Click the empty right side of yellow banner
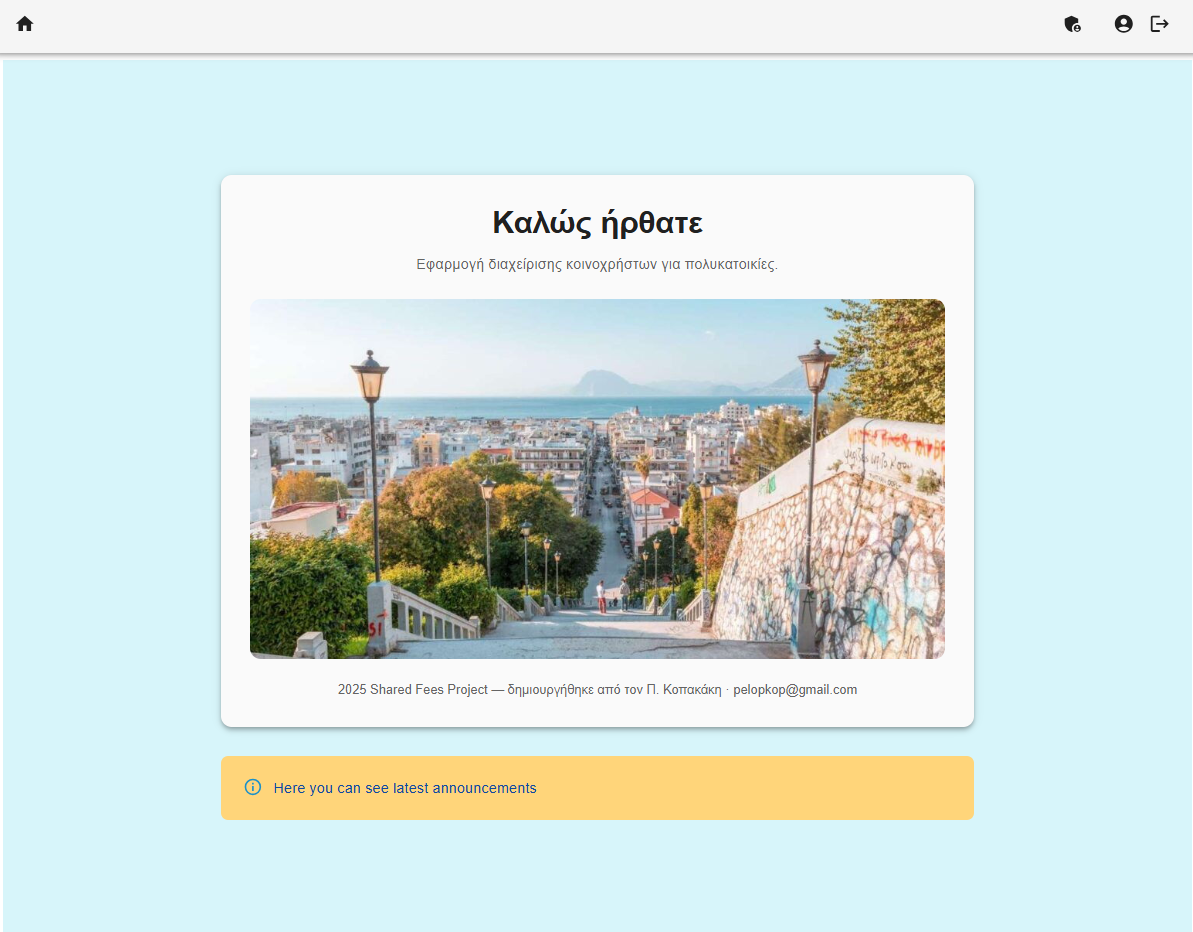Image resolution: width=1193 pixels, height=932 pixels. click(800, 788)
